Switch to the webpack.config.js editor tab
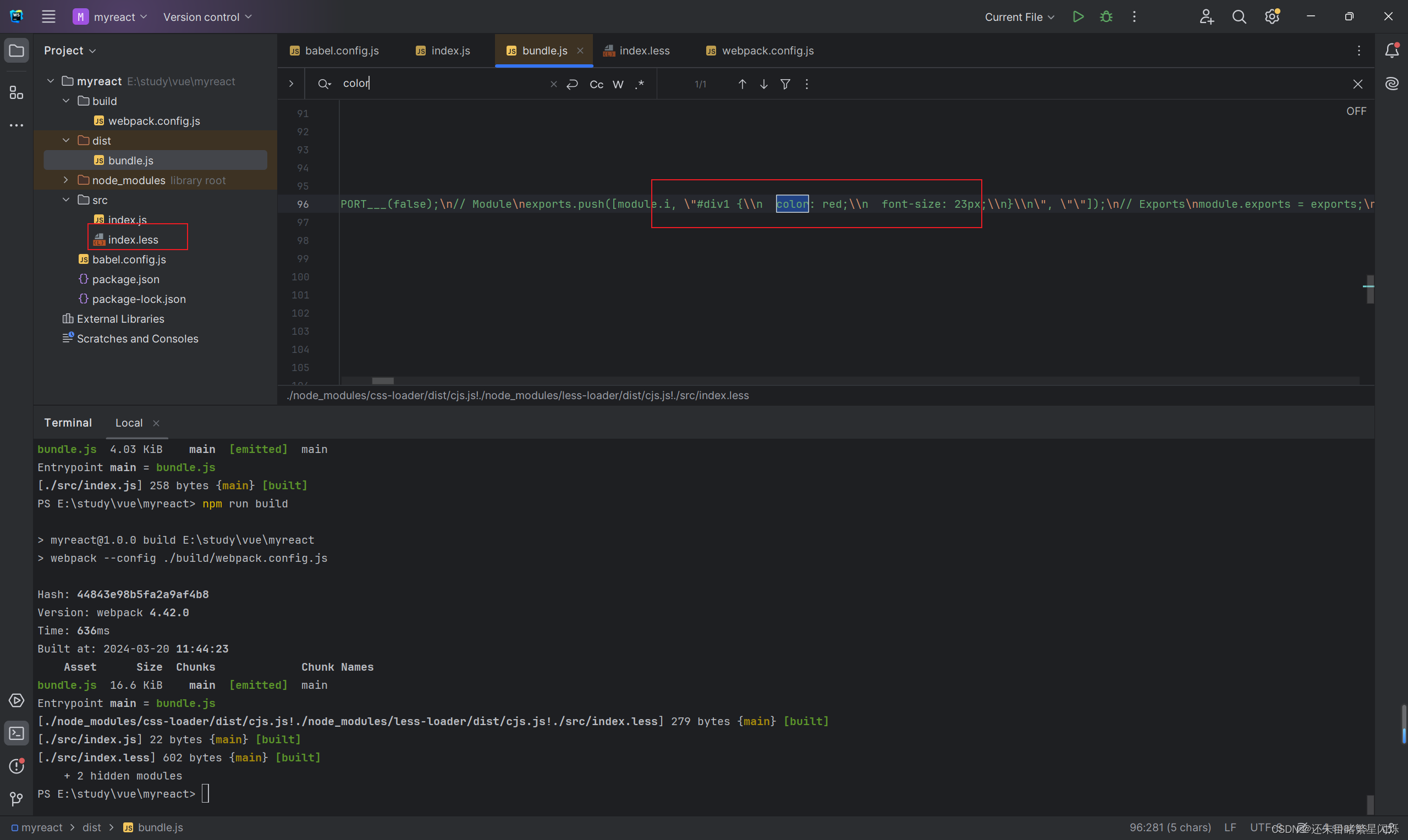The image size is (1408, 840). tap(767, 51)
